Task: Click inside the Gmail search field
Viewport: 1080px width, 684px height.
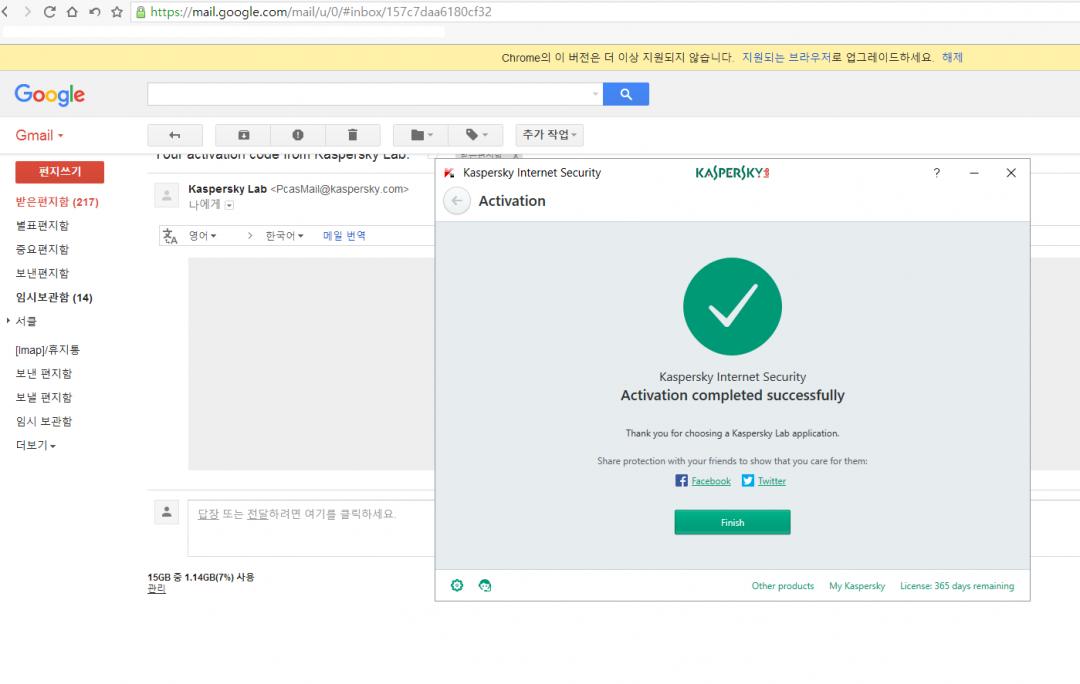Action: tap(370, 94)
